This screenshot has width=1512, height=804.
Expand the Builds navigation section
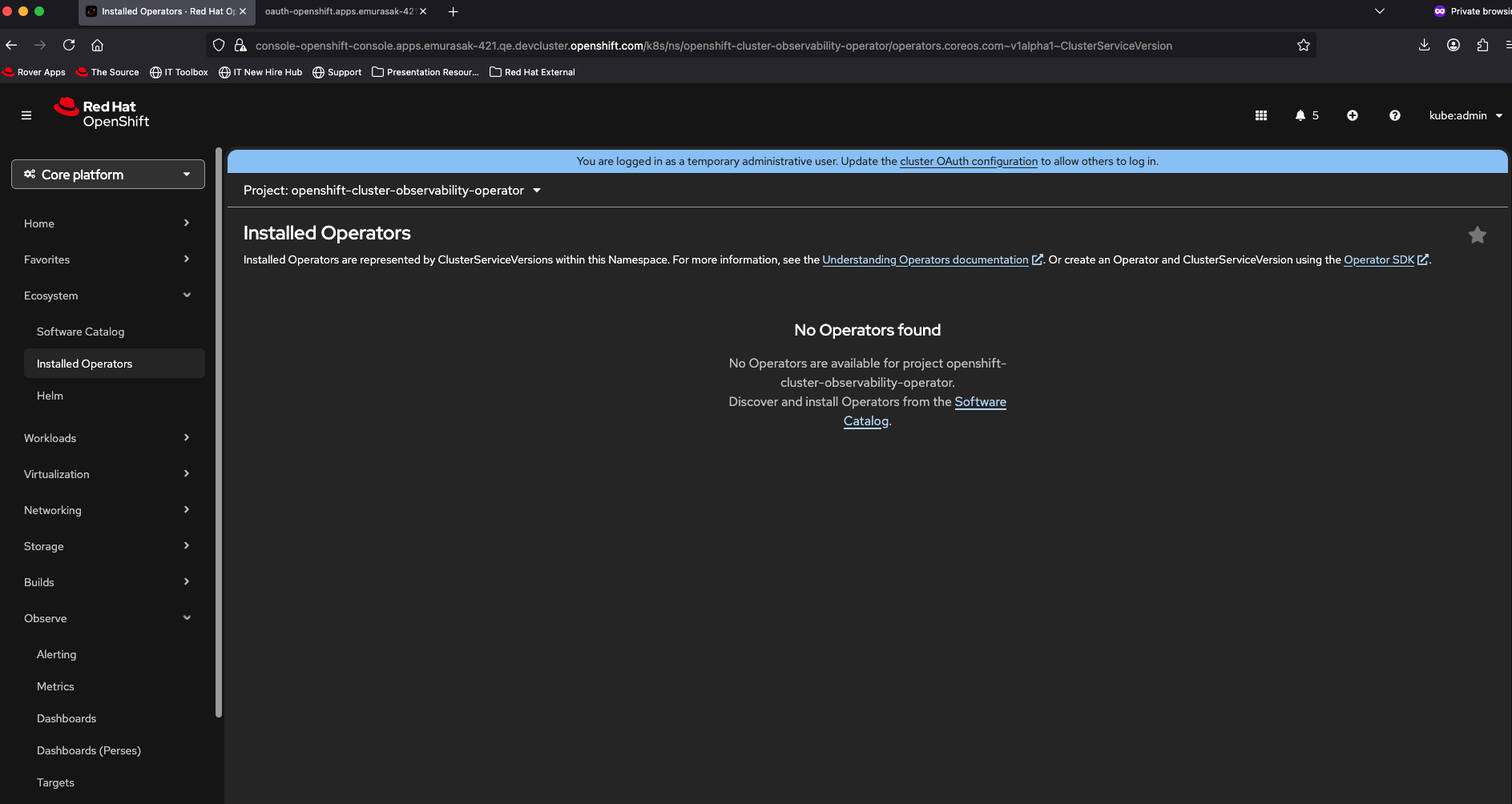tap(108, 582)
